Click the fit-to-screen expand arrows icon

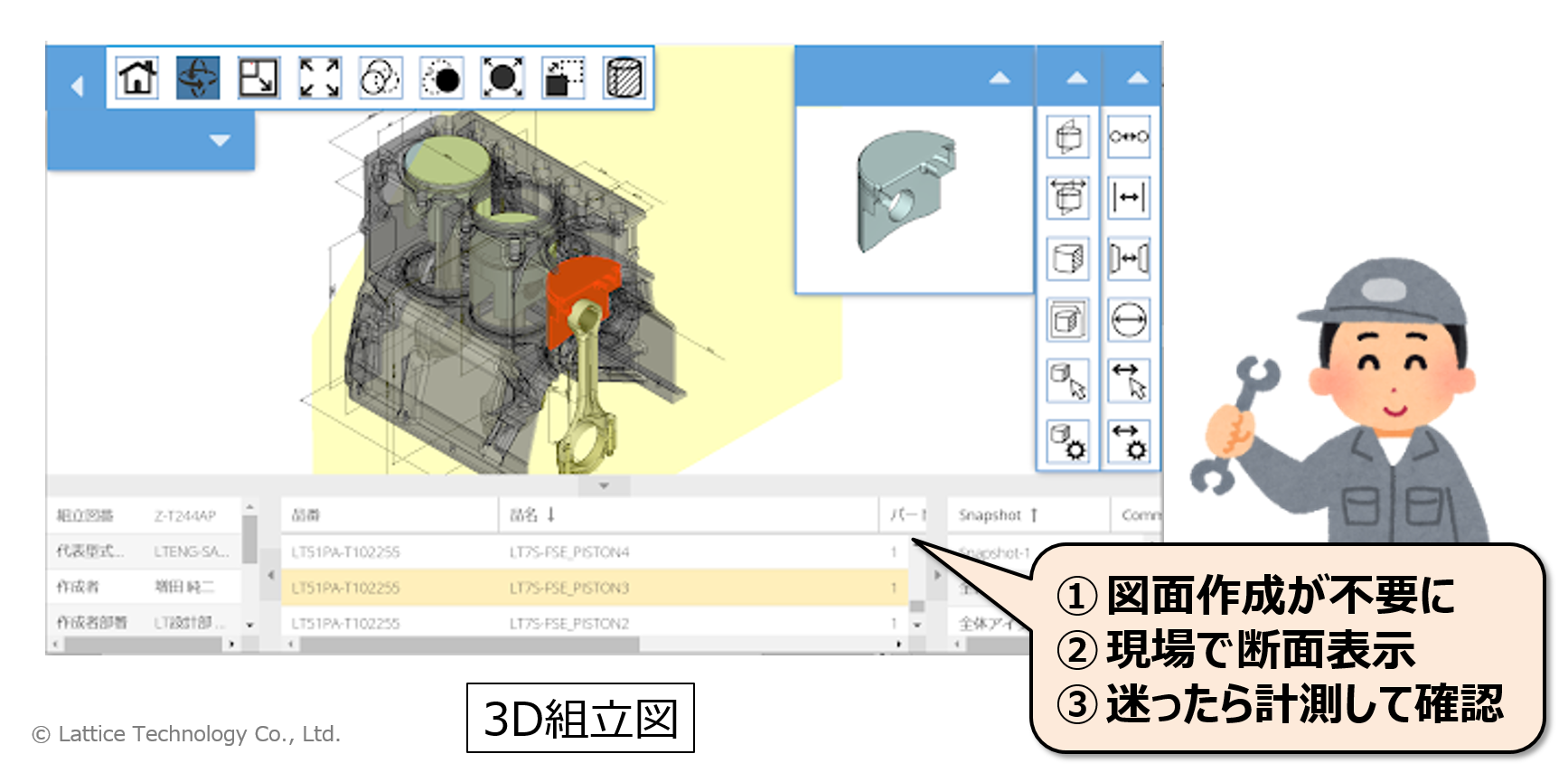(x=320, y=78)
